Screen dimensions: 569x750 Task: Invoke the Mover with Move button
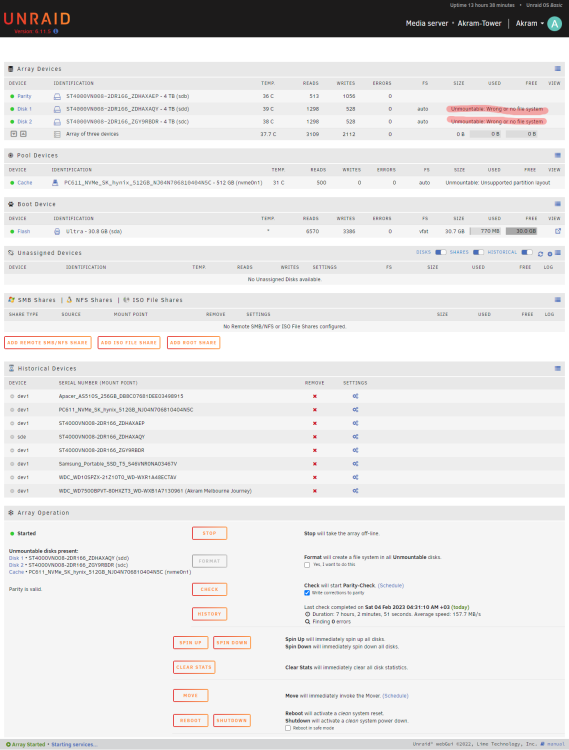click(x=190, y=695)
